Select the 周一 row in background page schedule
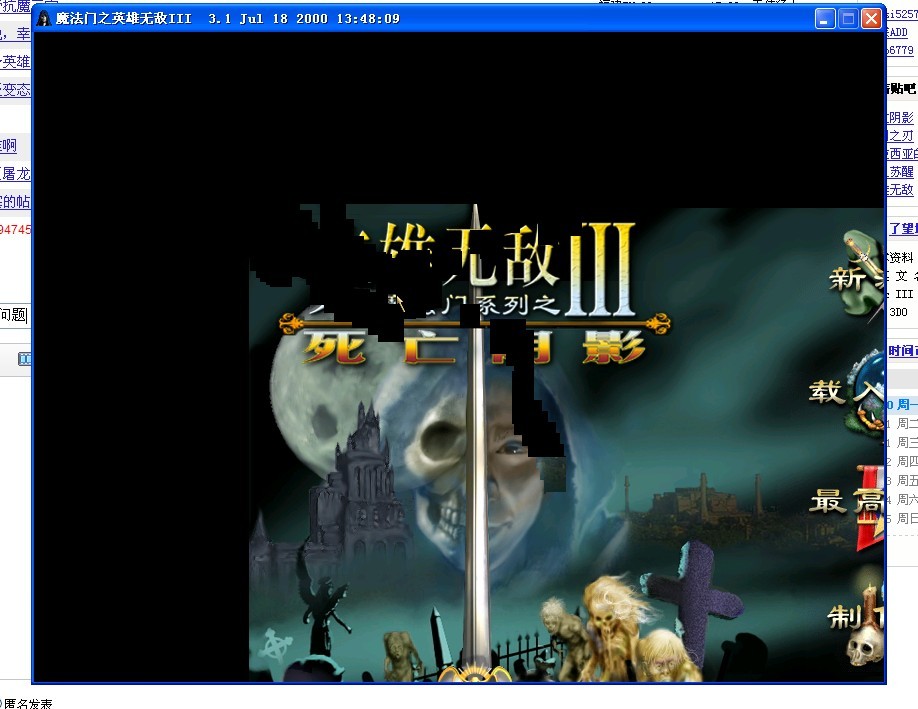 point(902,405)
